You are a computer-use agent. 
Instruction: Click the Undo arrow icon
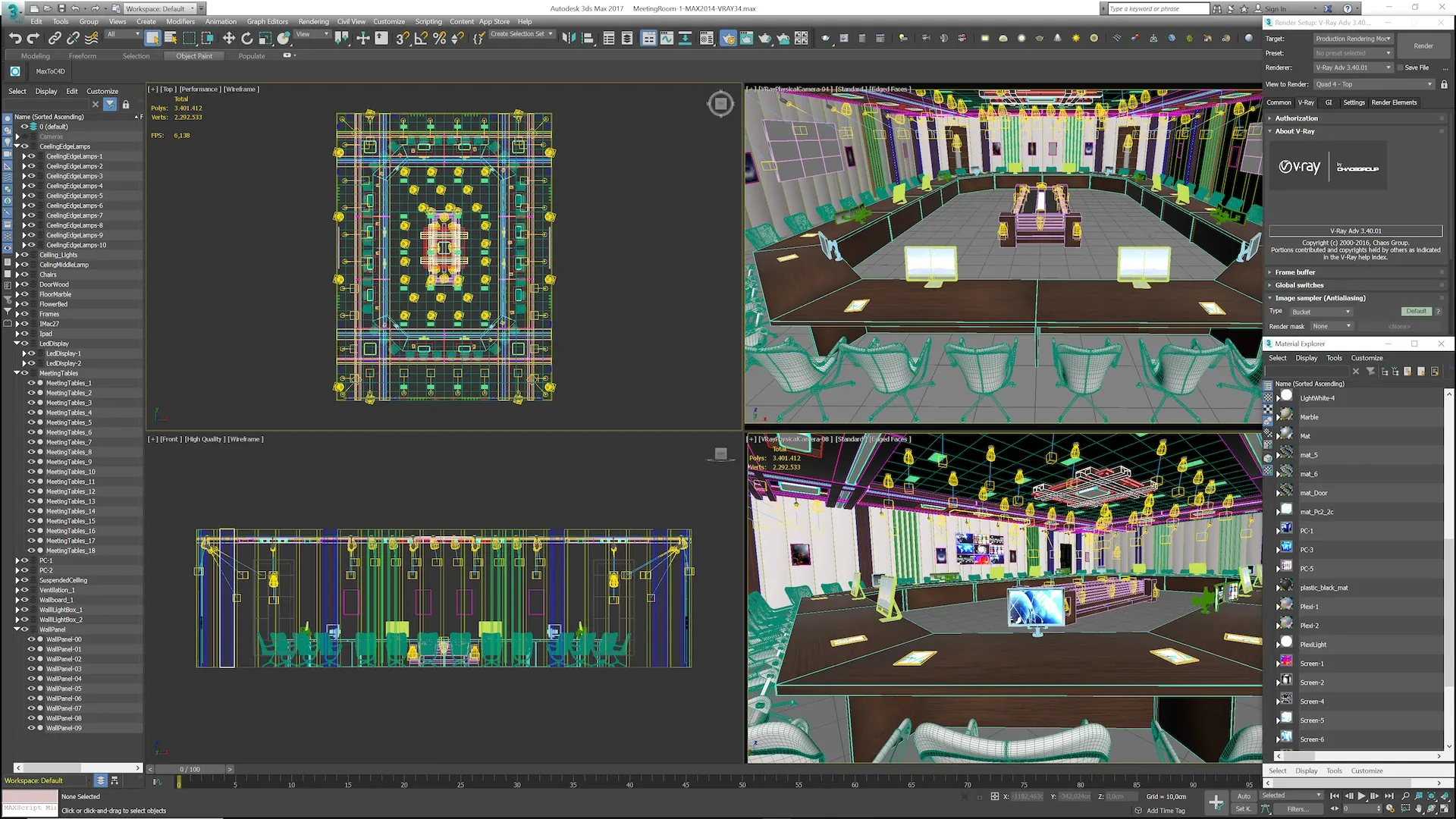(15, 38)
